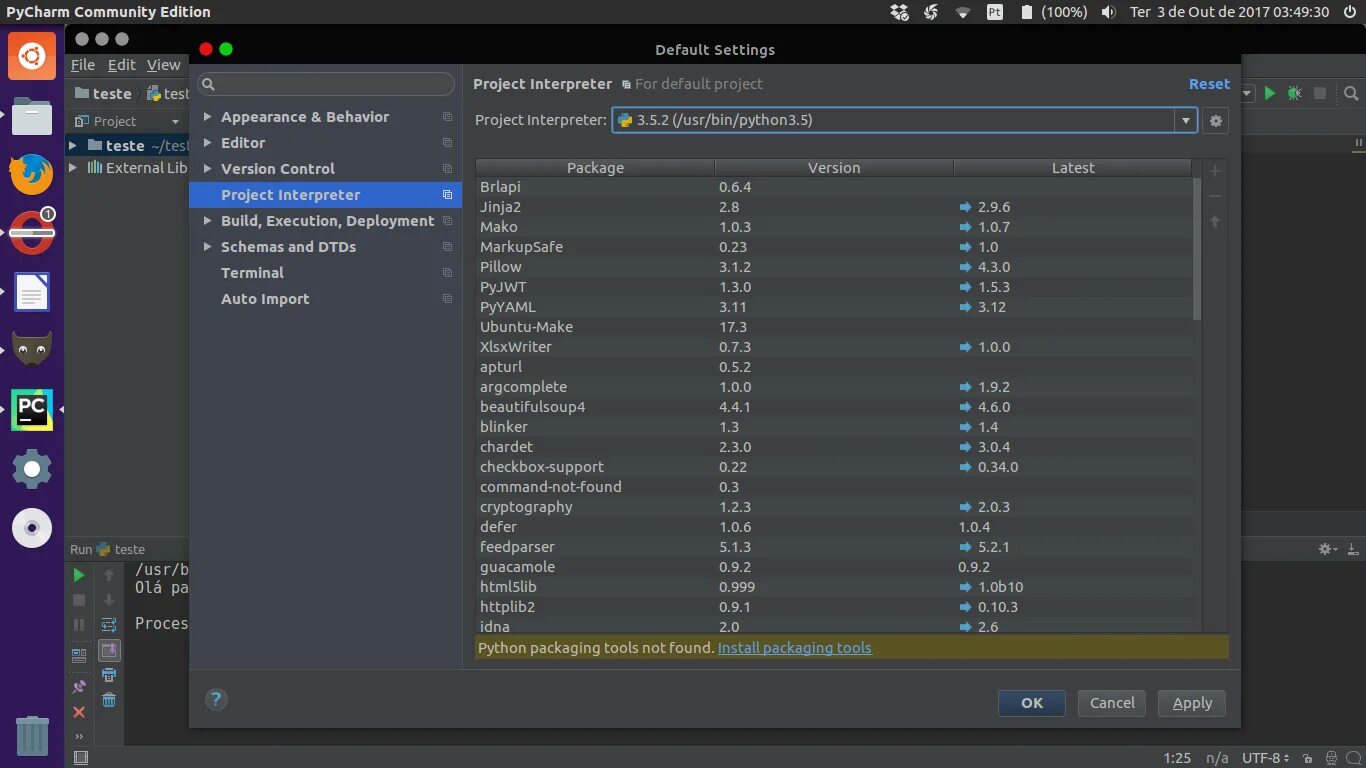This screenshot has height=768, width=1366.
Task: Rerun teste with the Run panel play icon
Action: 79,575
